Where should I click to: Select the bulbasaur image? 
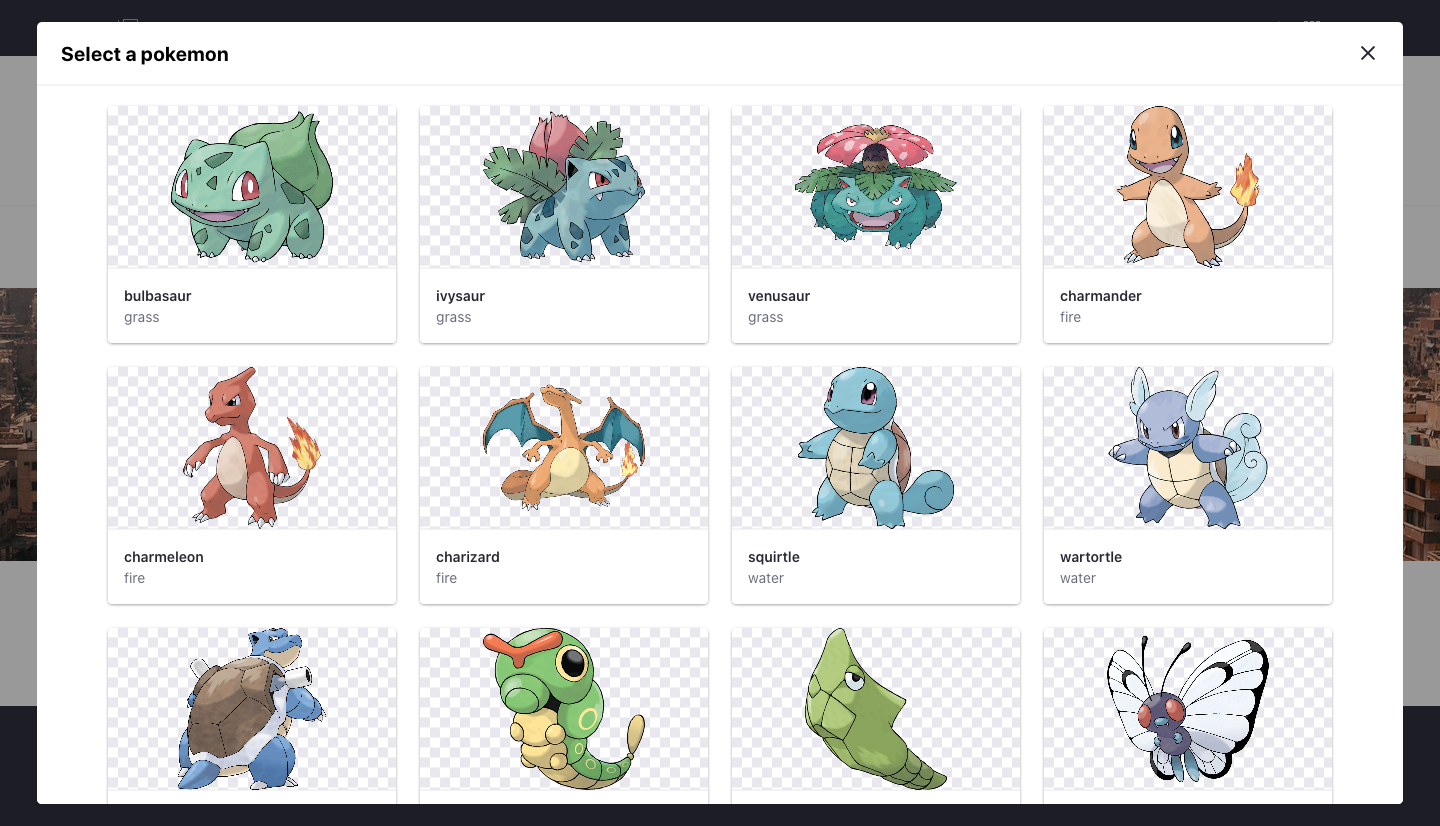(x=252, y=187)
